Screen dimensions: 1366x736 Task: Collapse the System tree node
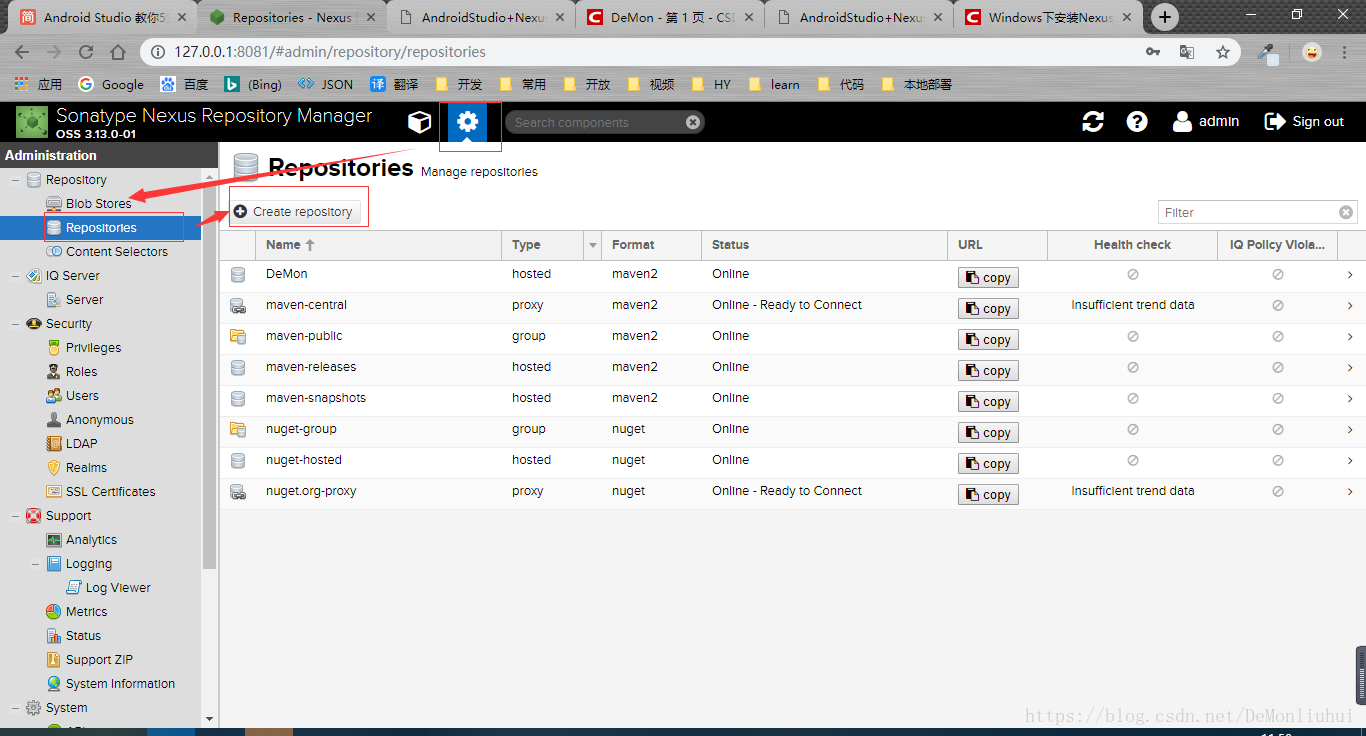[15, 708]
